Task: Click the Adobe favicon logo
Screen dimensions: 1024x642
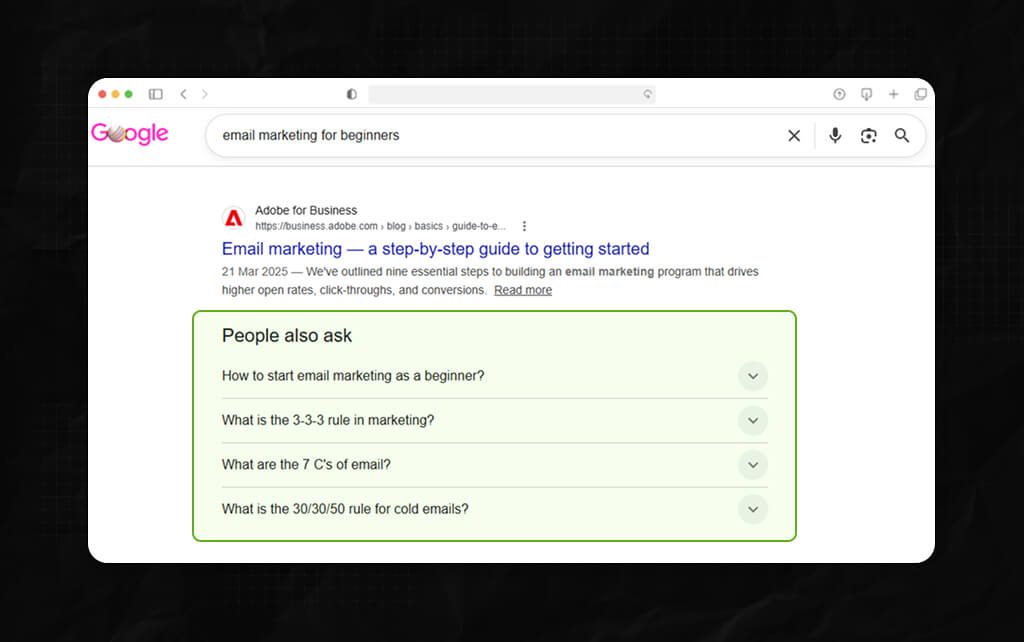Action: (234, 218)
